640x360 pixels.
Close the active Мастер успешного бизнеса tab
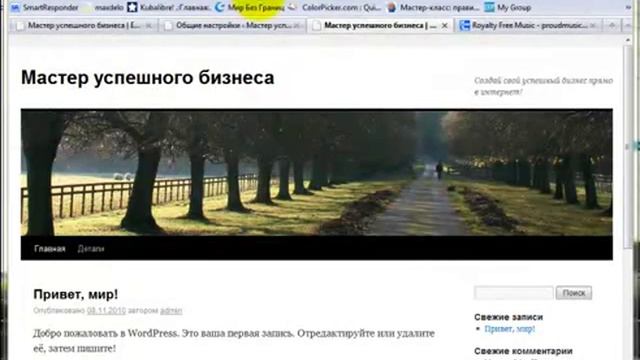[444, 26]
